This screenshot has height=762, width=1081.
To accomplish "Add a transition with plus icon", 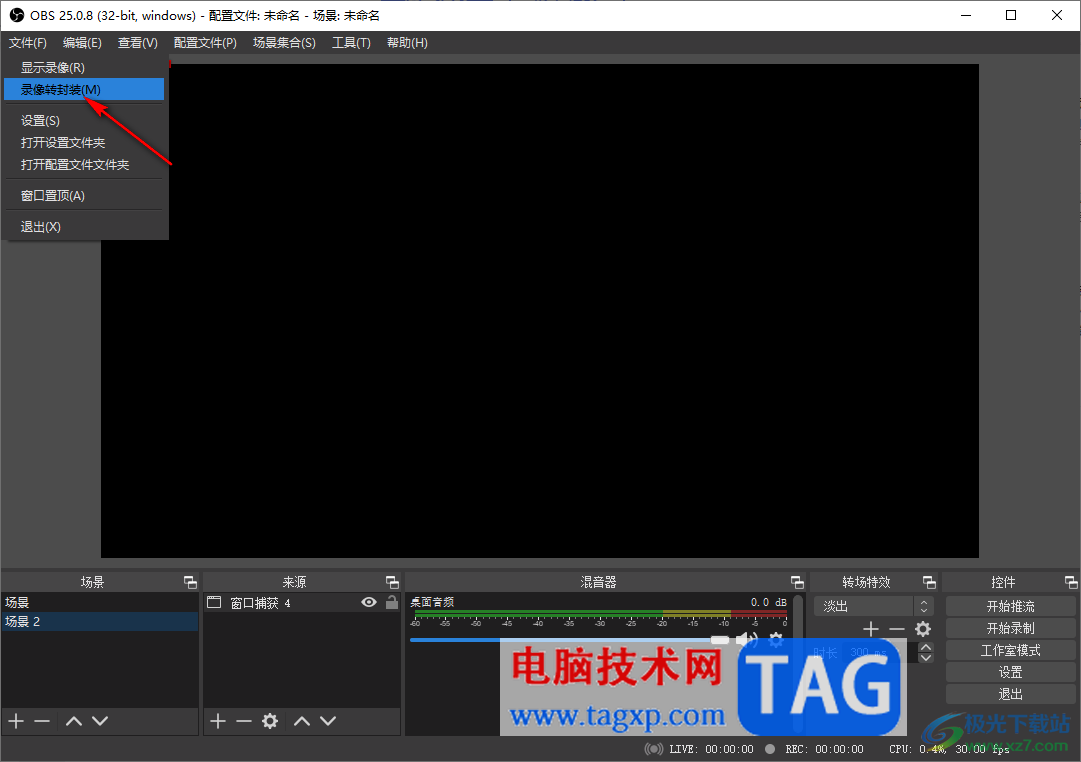I will pos(871,629).
